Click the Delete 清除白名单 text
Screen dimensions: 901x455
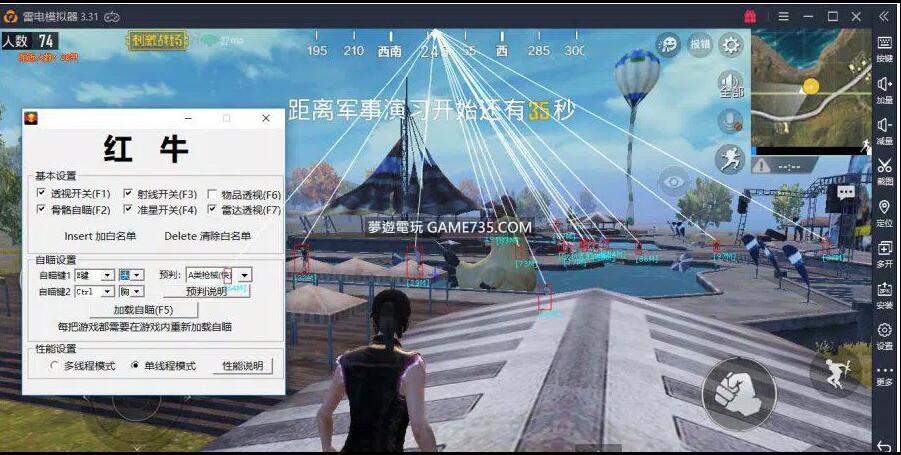207,236
